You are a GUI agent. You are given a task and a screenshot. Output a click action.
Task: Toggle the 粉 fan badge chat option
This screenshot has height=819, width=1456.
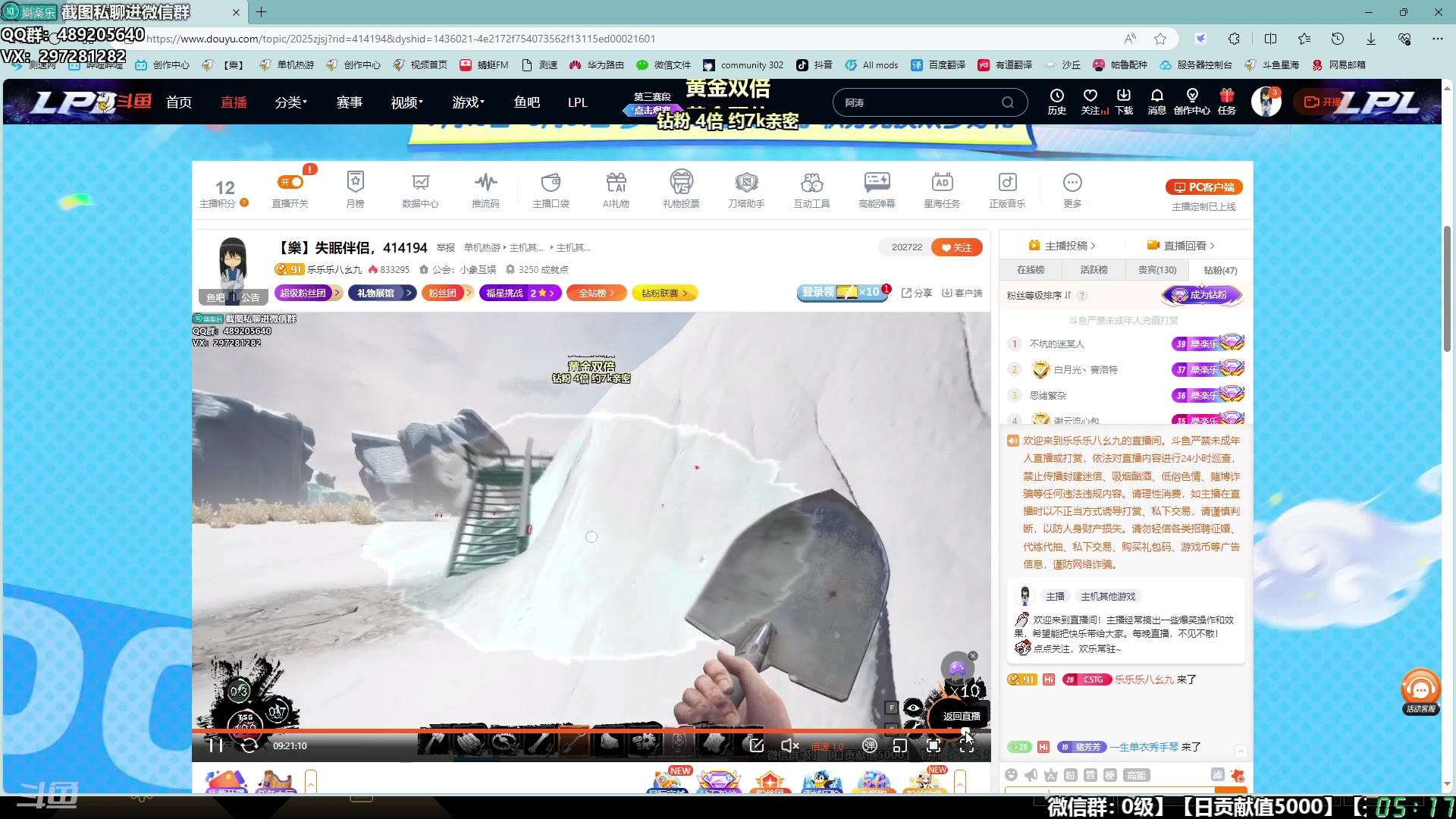[x=1070, y=774]
